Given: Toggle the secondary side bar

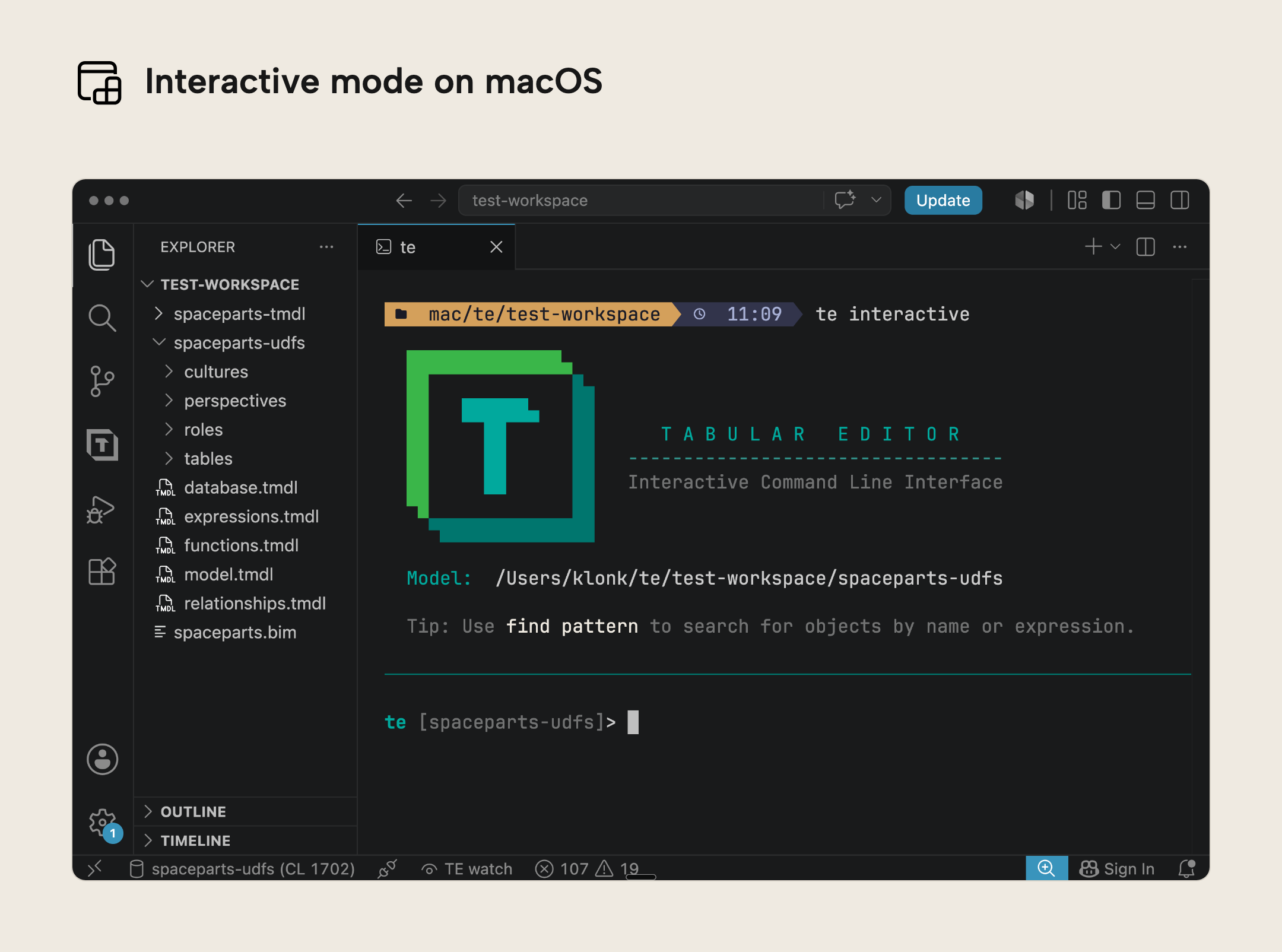Looking at the screenshot, I should [x=1180, y=200].
